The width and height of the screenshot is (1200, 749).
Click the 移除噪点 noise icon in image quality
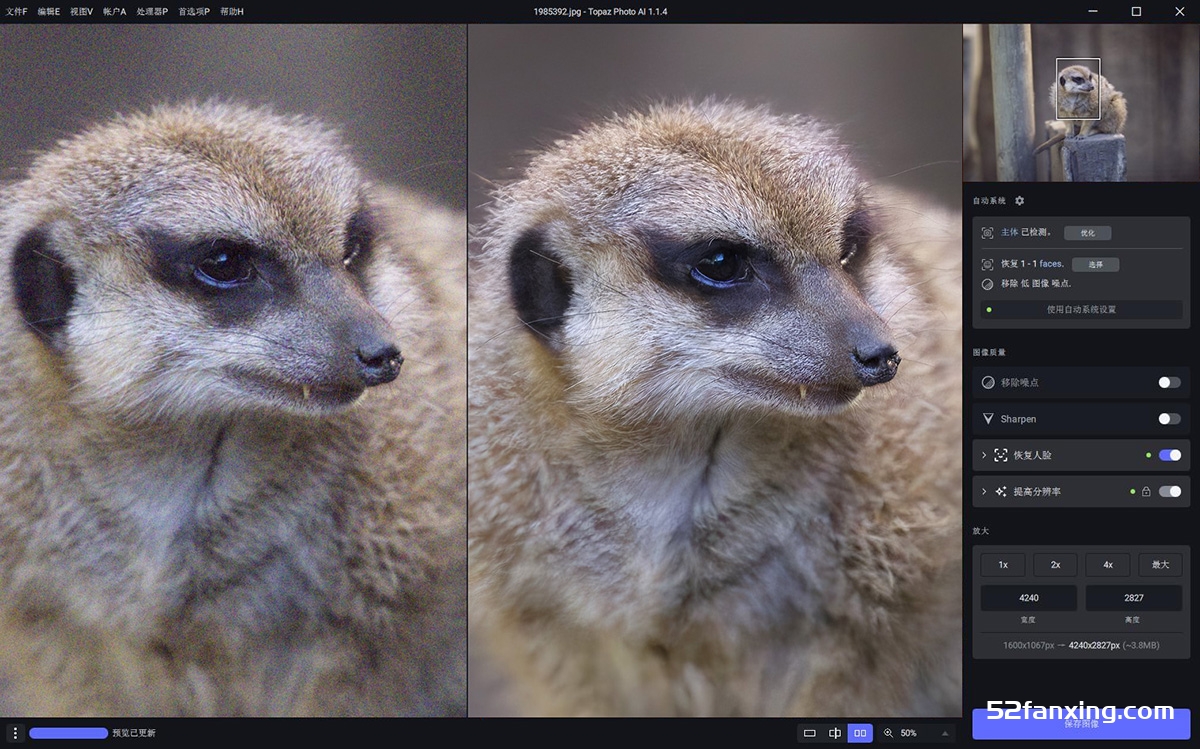click(988, 382)
